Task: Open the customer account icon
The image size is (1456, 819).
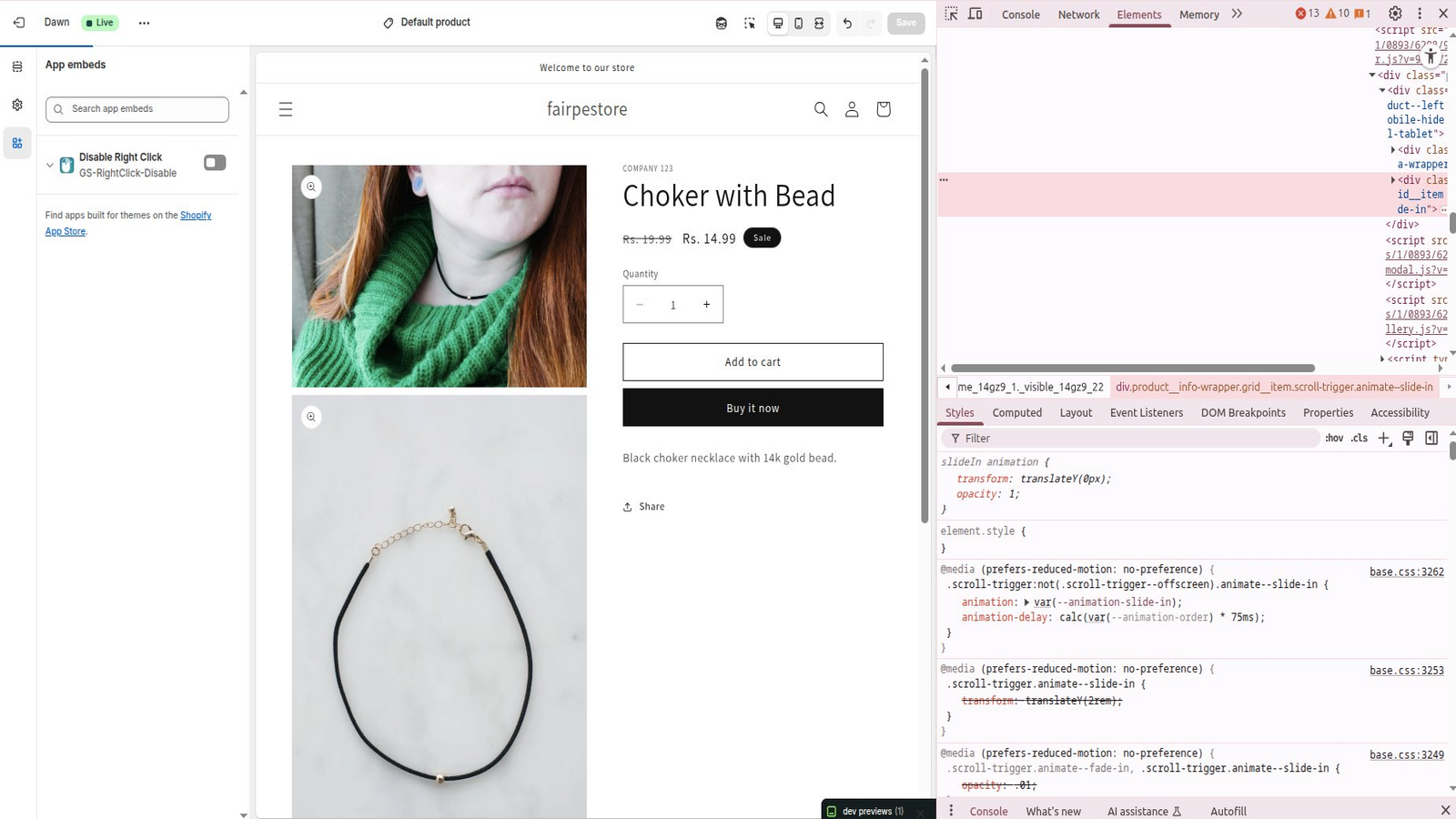Action: click(x=852, y=109)
